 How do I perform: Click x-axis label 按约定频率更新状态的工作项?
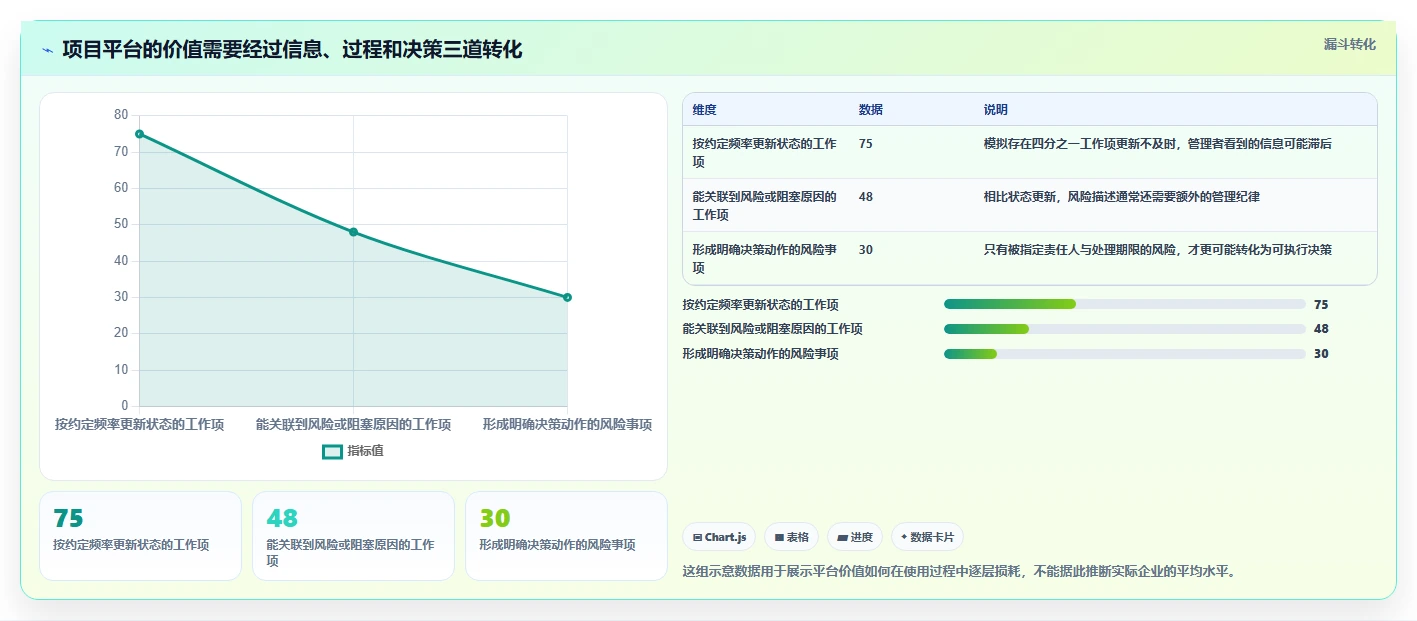[139, 425]
